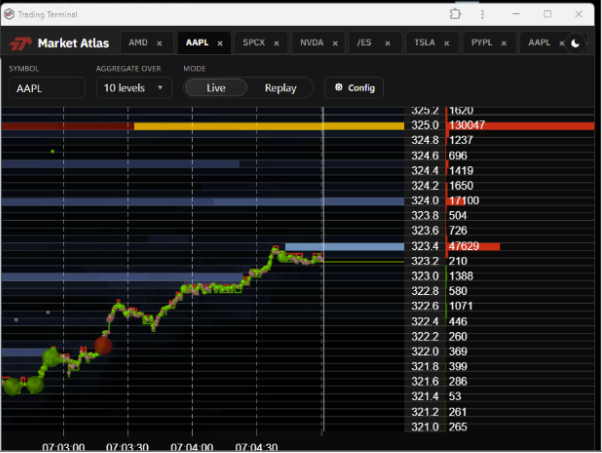Select Replay mode
Image resolution: width=602 pixels, height=453 pixels.
point(280,88)
